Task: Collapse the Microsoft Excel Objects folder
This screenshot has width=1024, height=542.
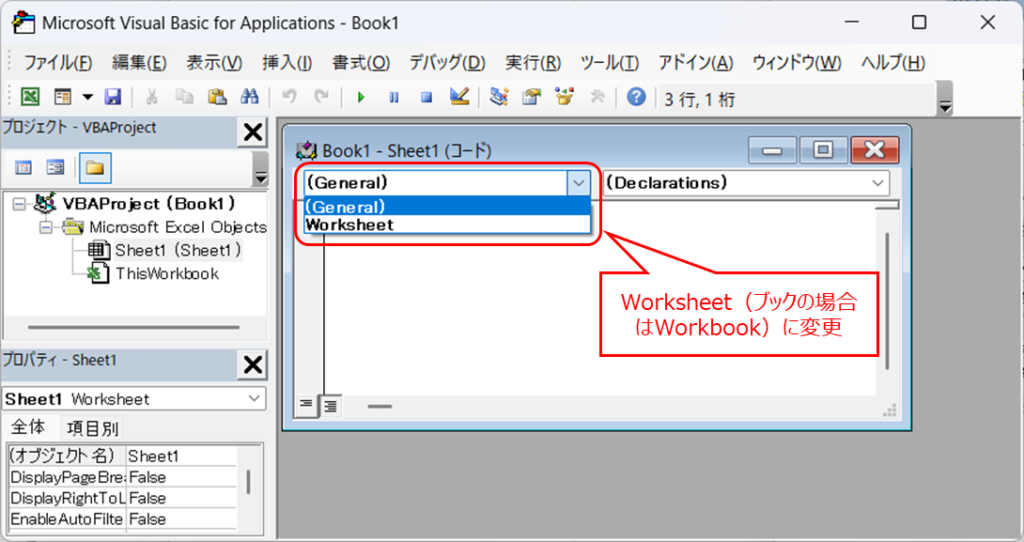Action: [46, 228]
